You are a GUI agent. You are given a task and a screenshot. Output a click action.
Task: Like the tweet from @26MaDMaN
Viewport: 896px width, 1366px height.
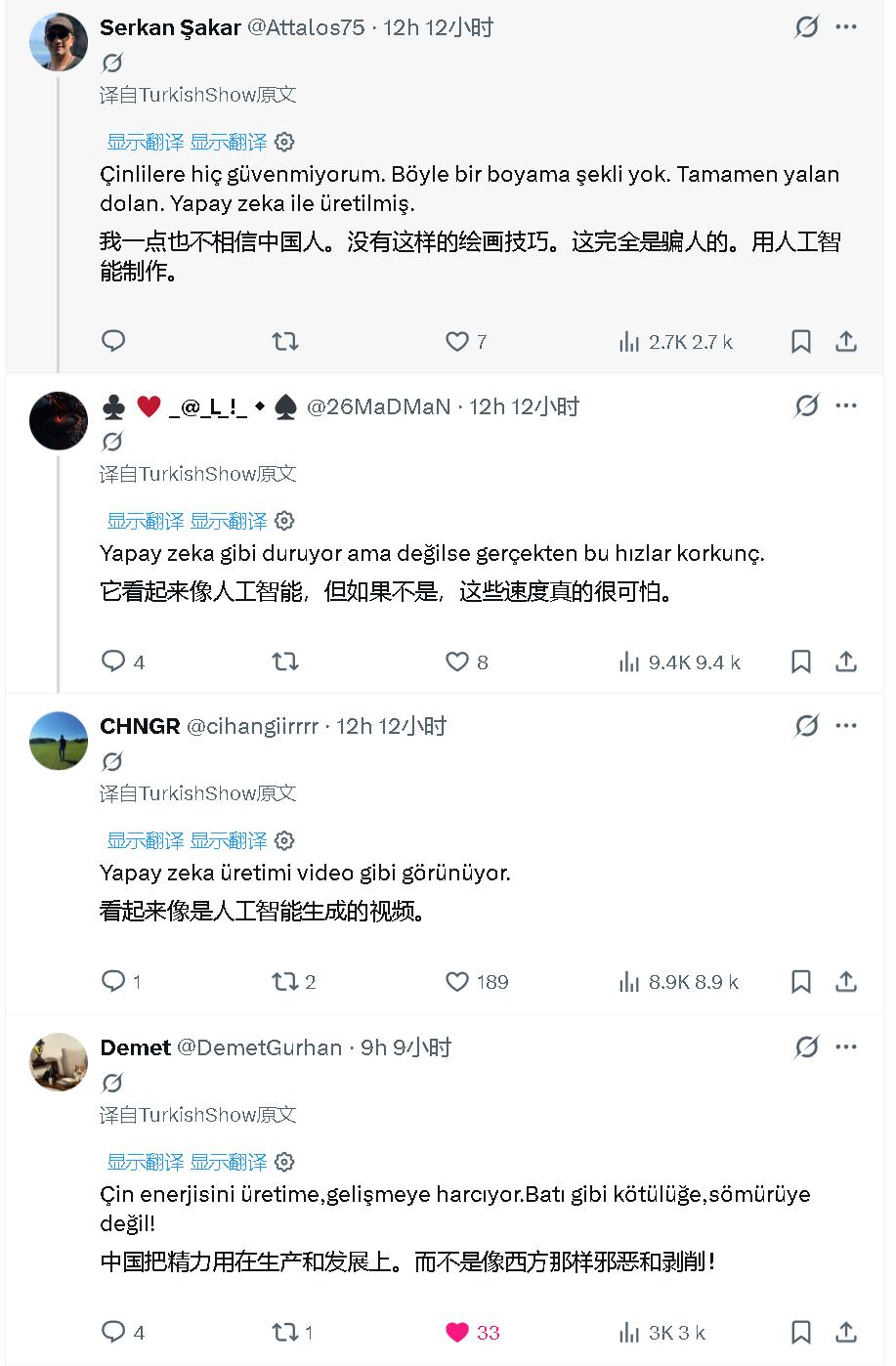(x=457, y=662)
